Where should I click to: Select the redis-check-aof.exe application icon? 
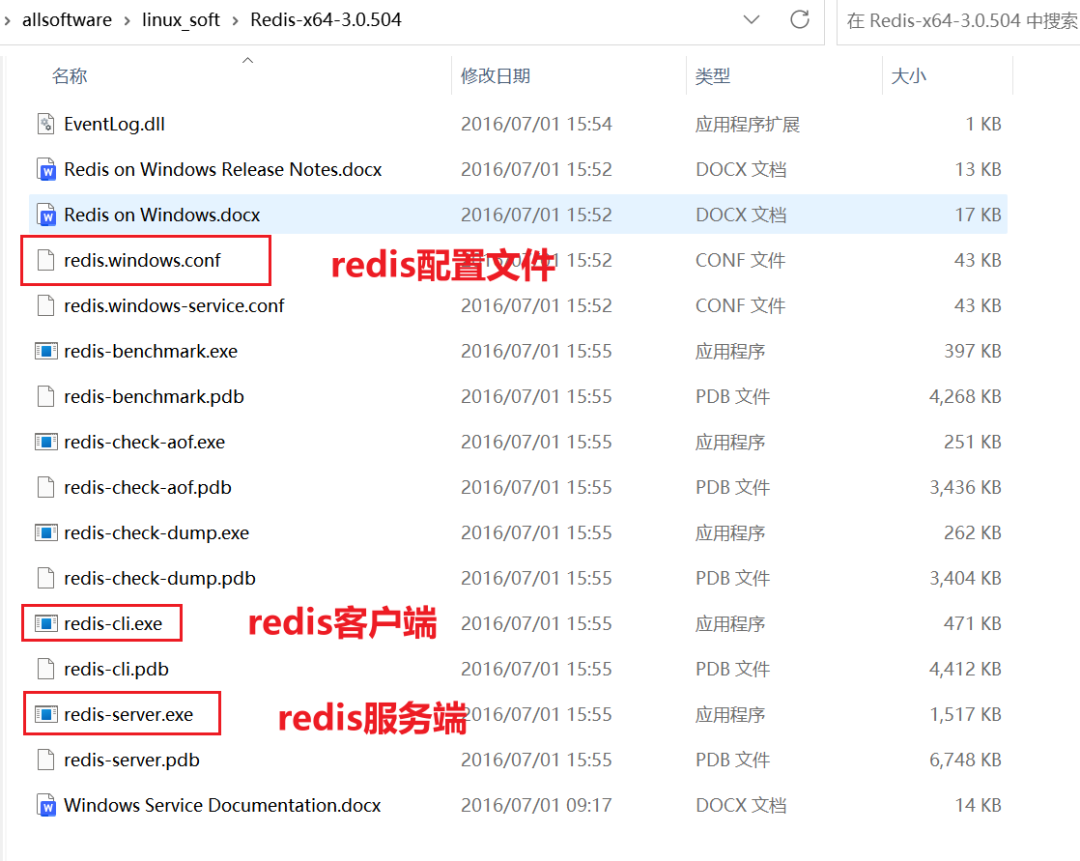pyautogui.click(x=45, y=442)
